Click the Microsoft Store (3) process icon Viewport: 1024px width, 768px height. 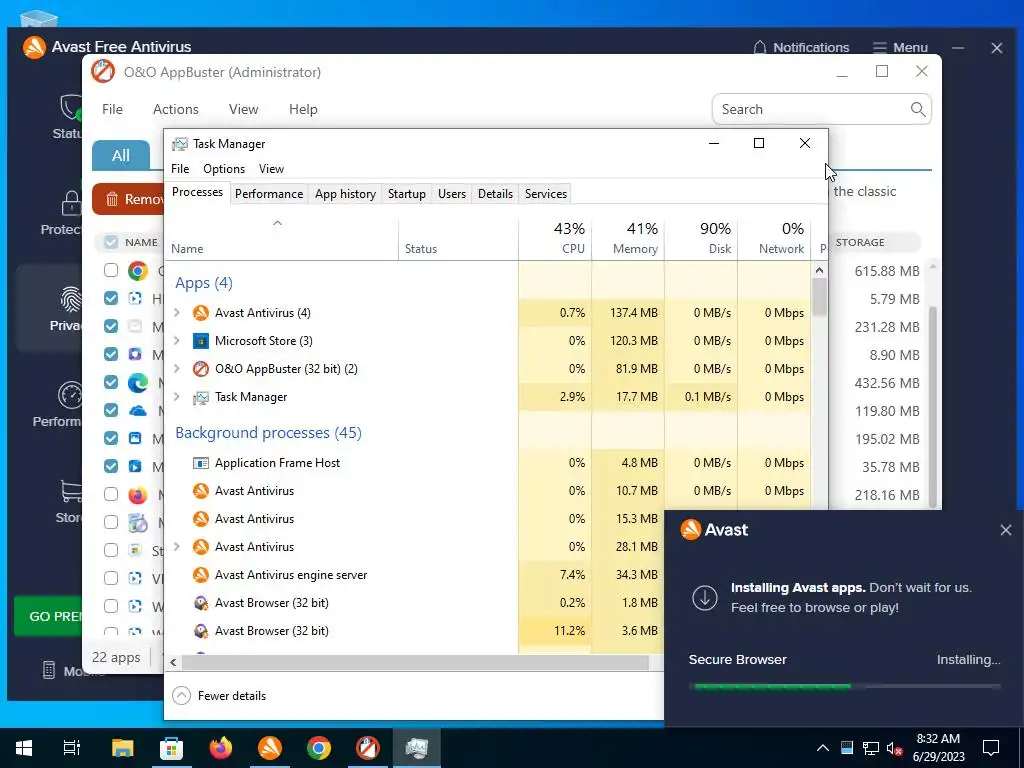(x=200, y=341)
